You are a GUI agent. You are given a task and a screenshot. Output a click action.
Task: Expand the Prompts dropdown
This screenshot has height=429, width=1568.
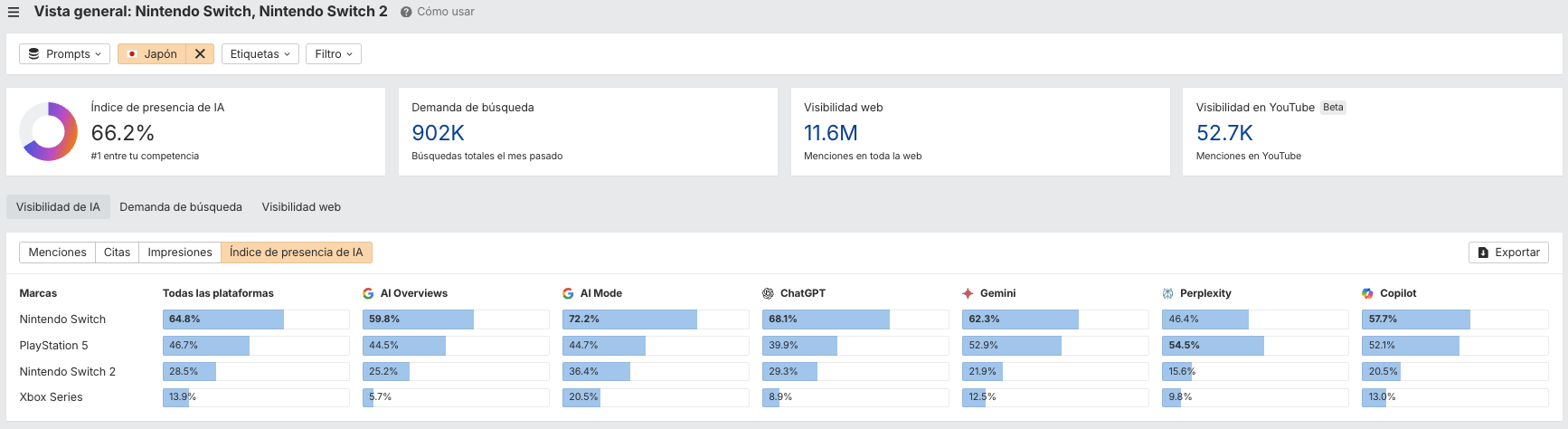click(x=64, y=54)
